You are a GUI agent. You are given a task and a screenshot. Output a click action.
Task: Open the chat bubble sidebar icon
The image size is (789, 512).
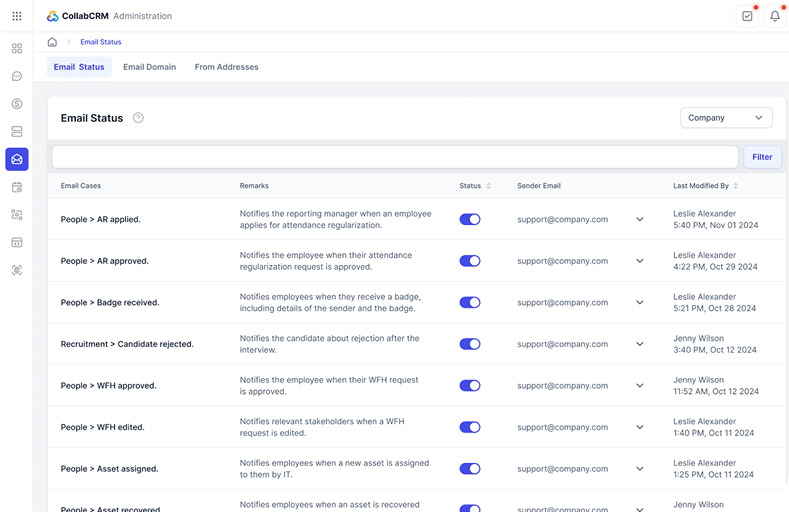pyautogui.click(x=17, y=76)
